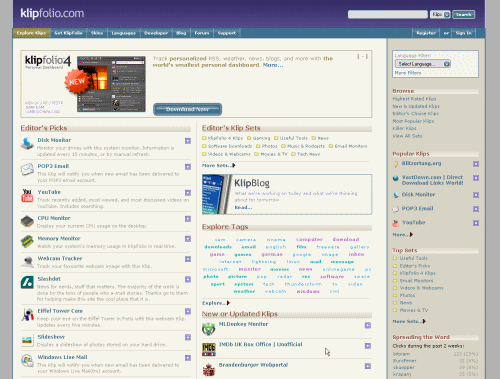
Task: Open the Get KlipFolio tab
Action: click(68, 33)
